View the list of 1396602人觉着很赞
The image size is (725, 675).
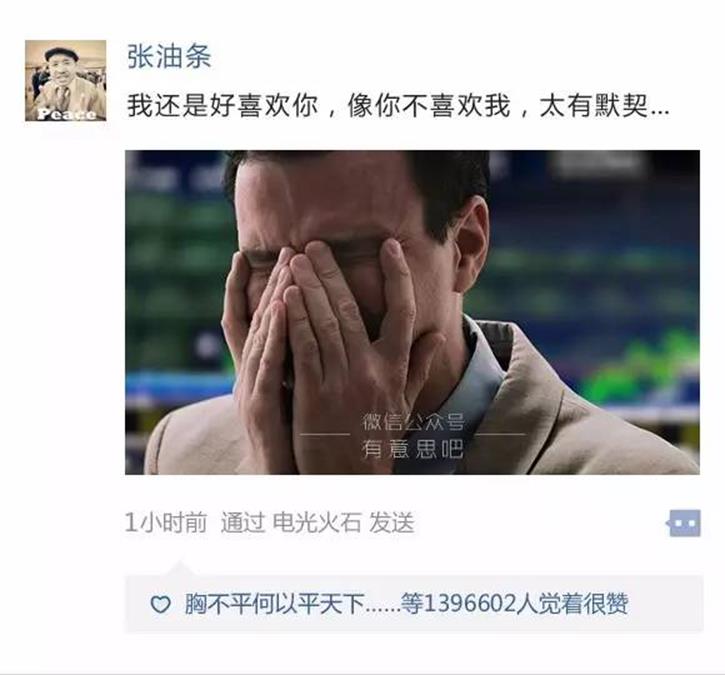coord(525,603)
